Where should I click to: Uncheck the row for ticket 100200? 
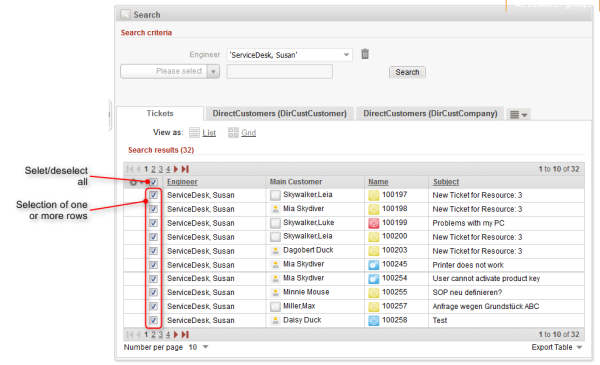(153, 237)
